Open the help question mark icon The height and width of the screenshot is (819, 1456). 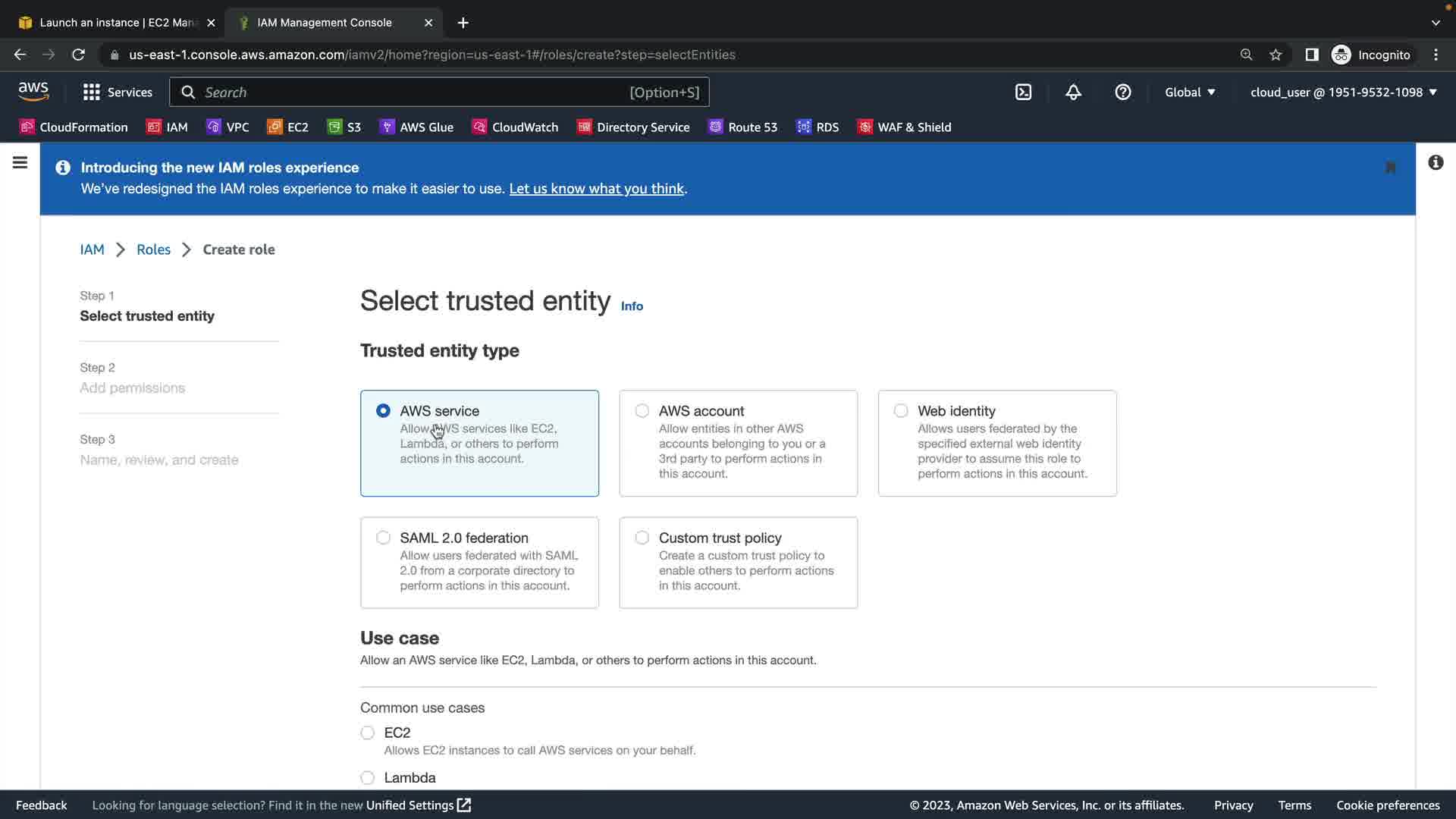tap(1122, 93)
